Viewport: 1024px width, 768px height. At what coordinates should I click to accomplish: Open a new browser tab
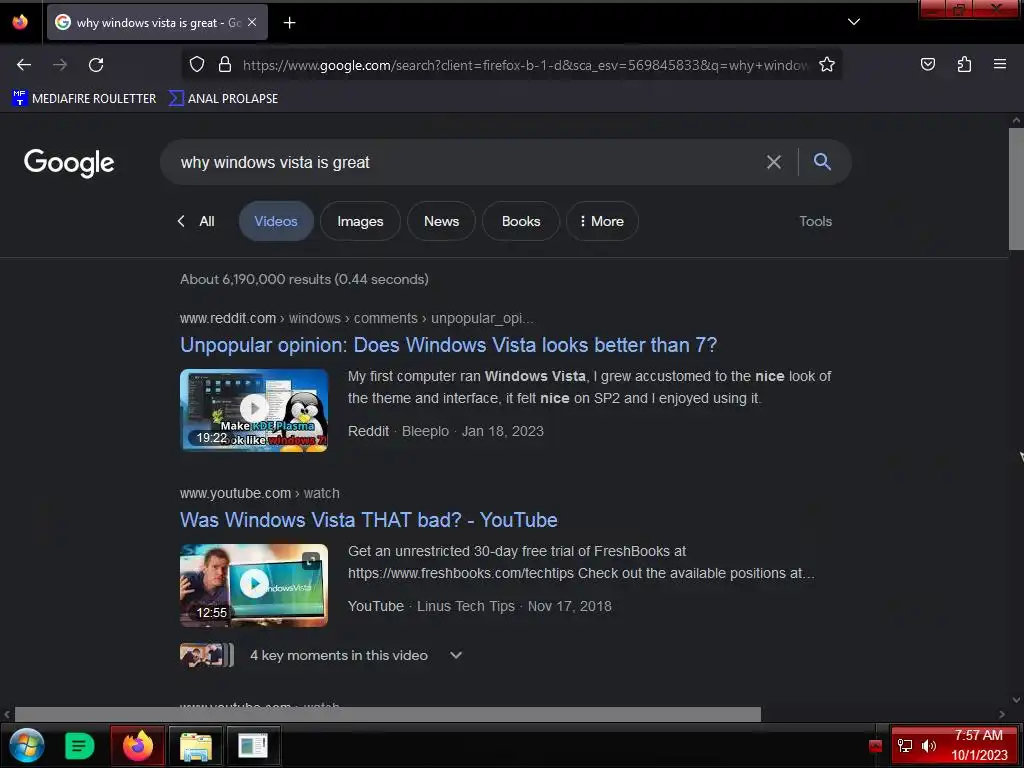[289, 23]
